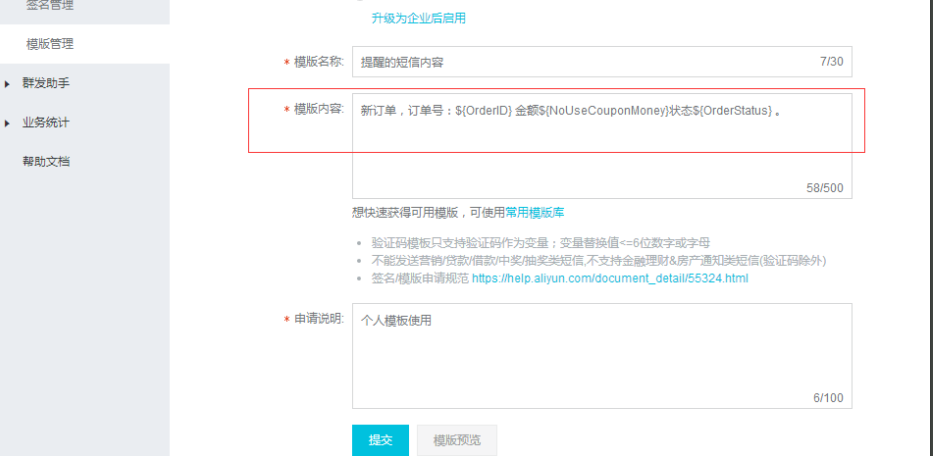Select 模版管理 in the sidebar
The height and width of the screenshot is (456, 933).
click(x=49, y=44)
